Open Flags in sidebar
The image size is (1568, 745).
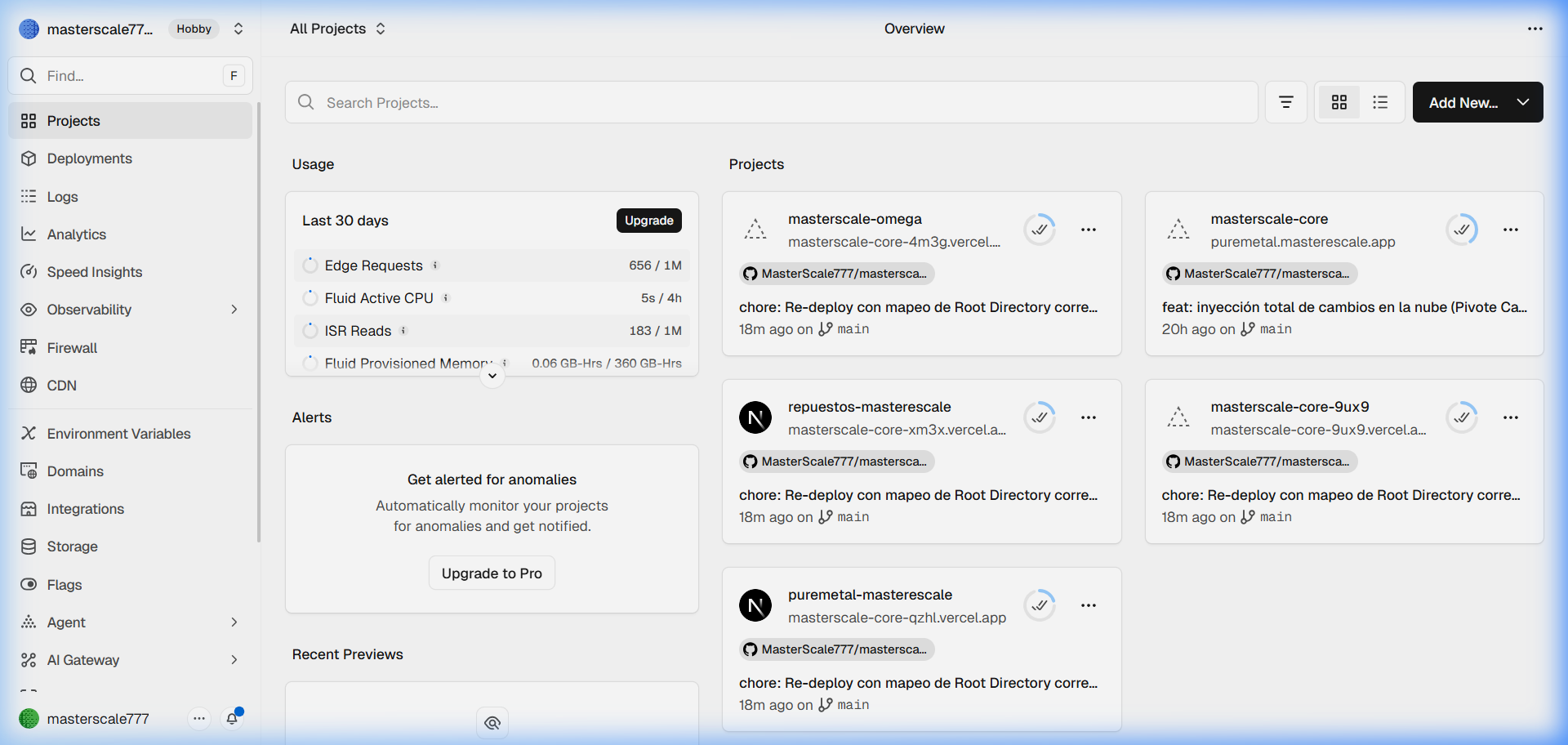click(x=131, y=585)
